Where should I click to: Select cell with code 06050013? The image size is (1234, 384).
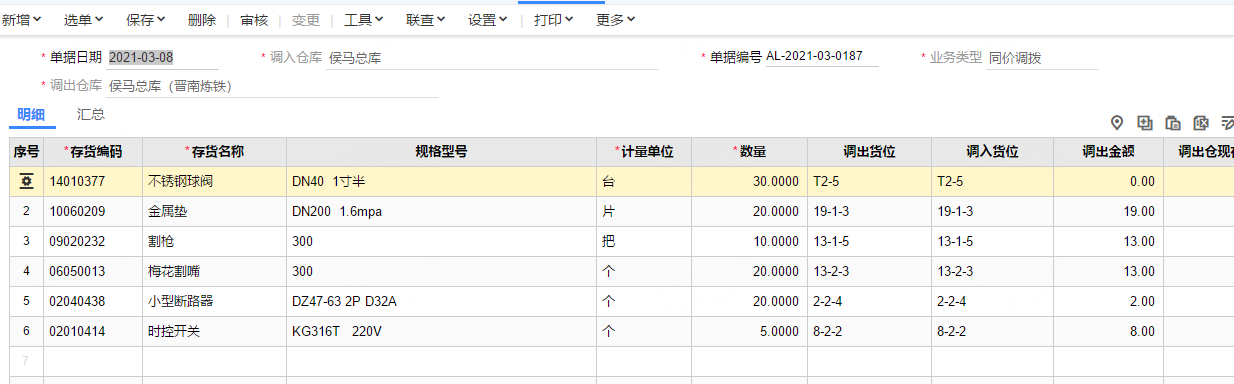pyautogui.click(x=93, y=272)
